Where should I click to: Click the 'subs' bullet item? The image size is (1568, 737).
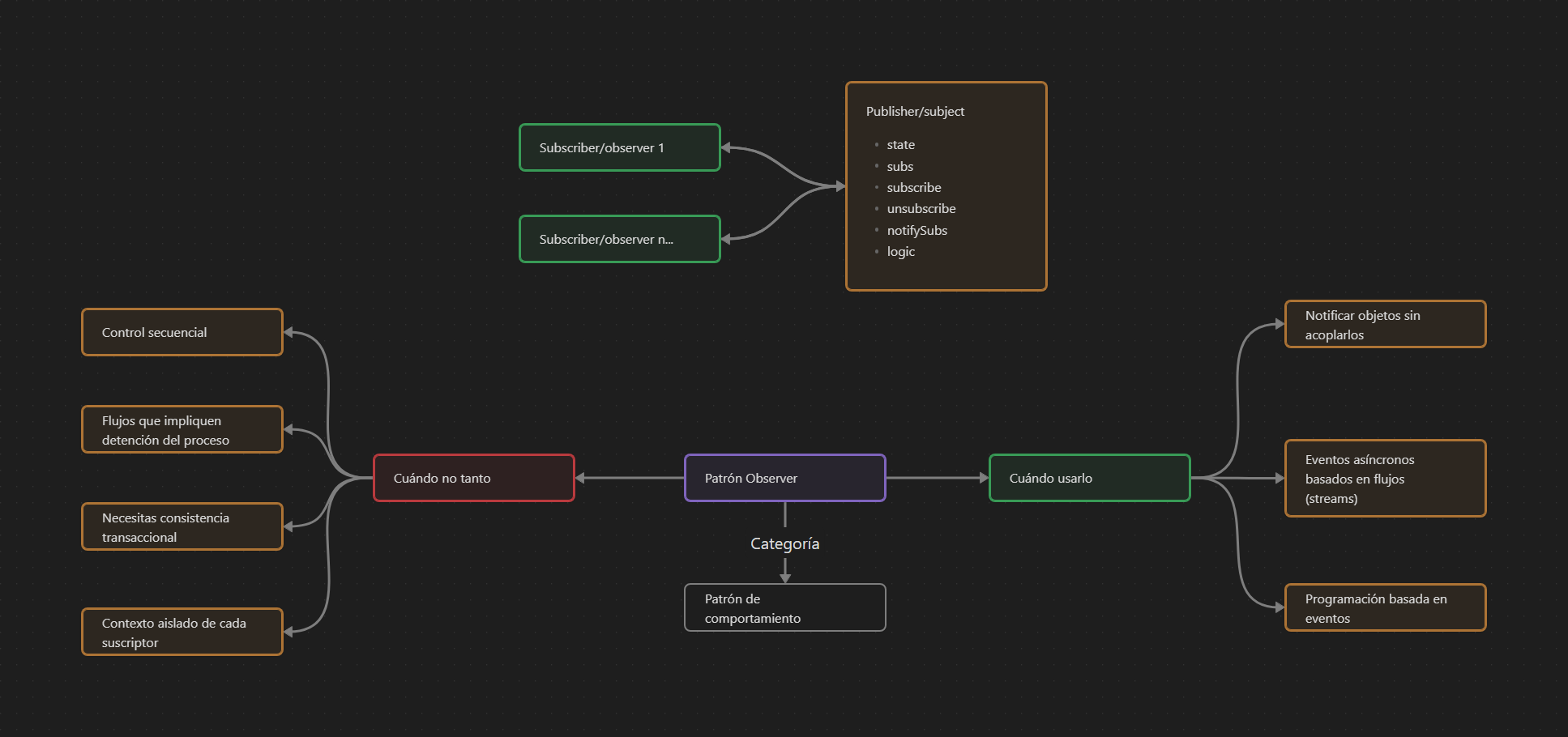point(899,166)
